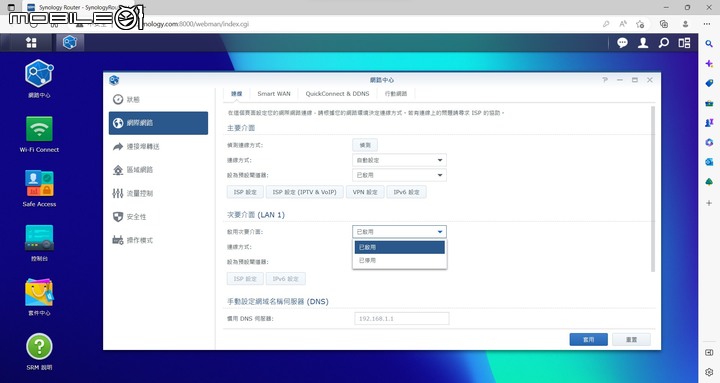This screenshot has width=720, height=383.
Task: Click the preferred DNS server field
Action: tap(402, 319)
